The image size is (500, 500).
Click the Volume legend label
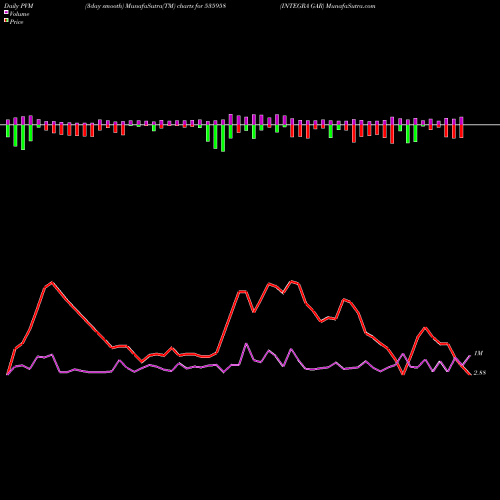point(19,14)
